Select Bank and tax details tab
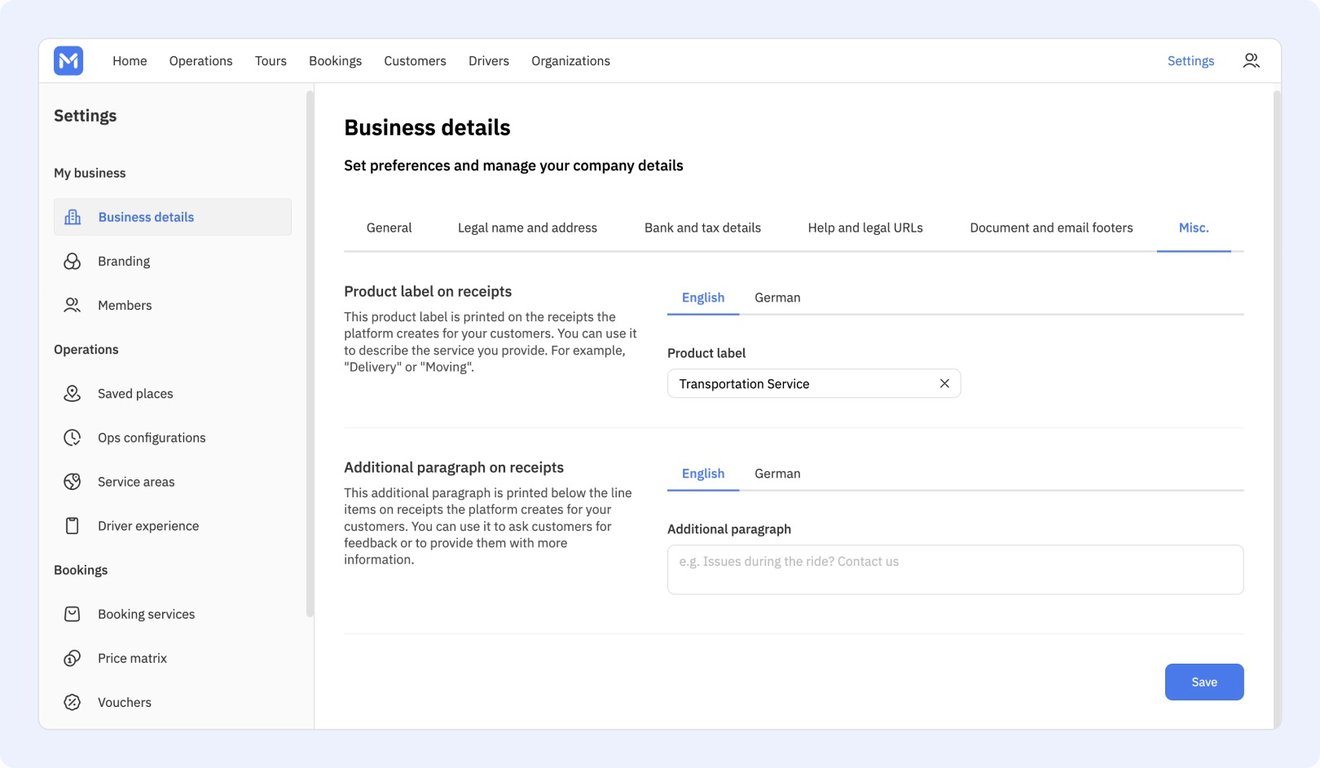Image resolution: width=1320 pixels, height=768 pixels. (x=703, y=228)
